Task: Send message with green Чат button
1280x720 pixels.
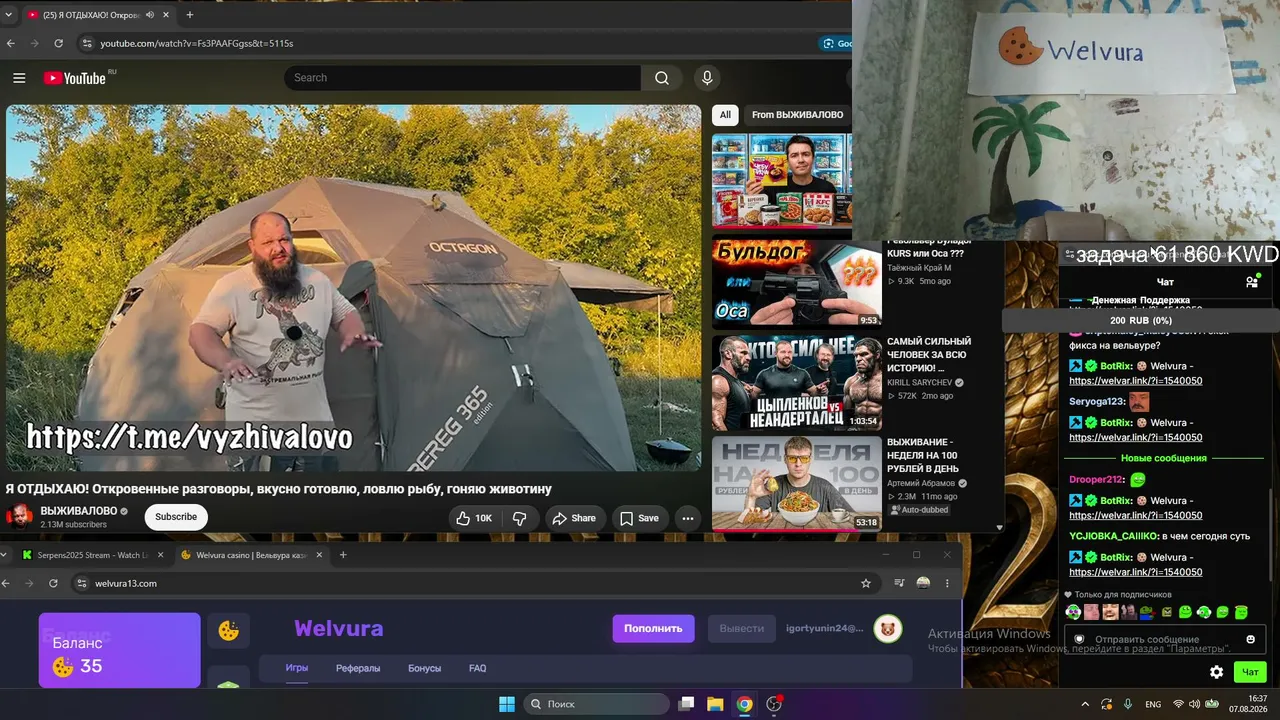Action: 1250,672
